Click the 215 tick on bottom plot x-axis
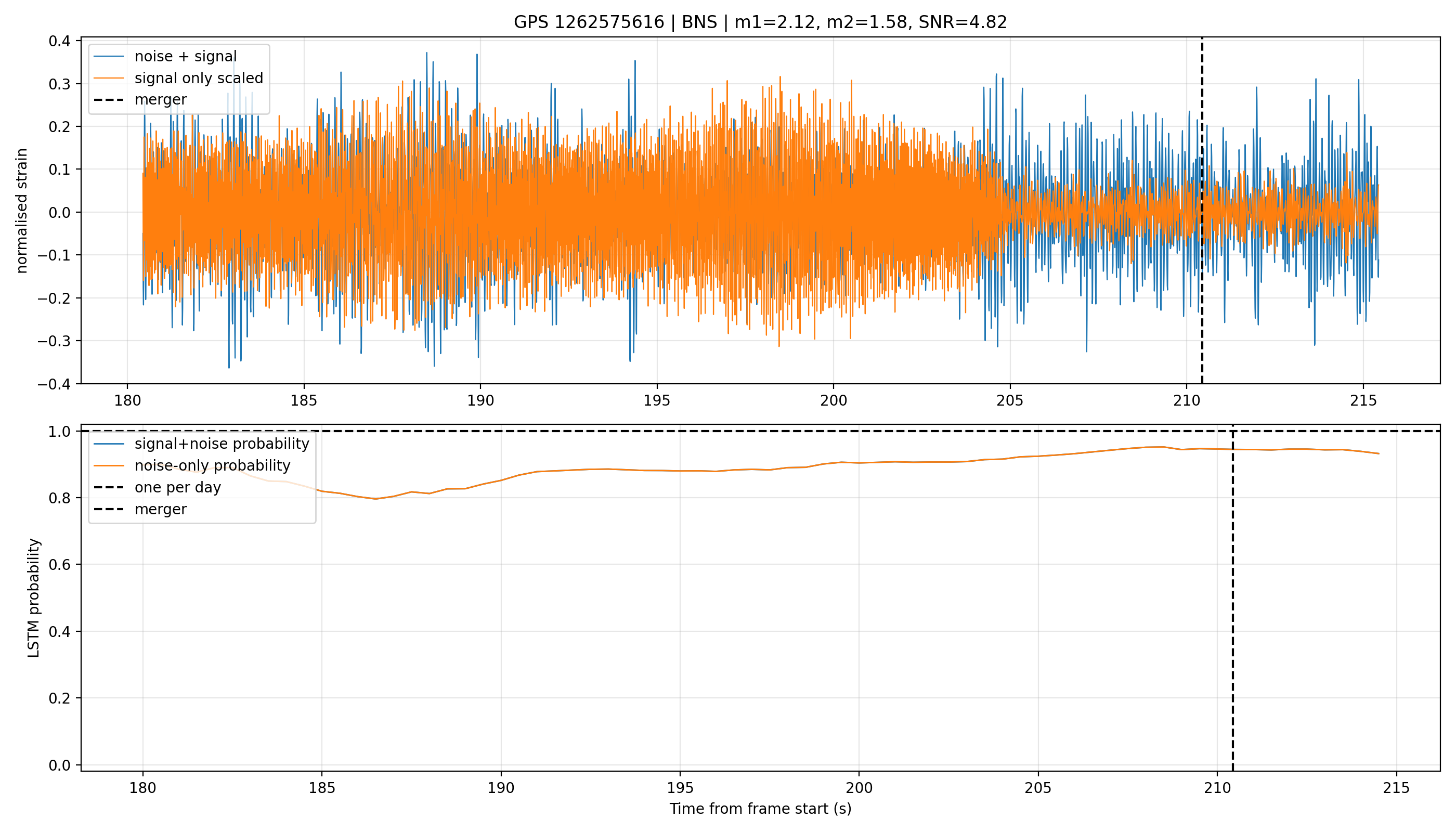 1396,787
